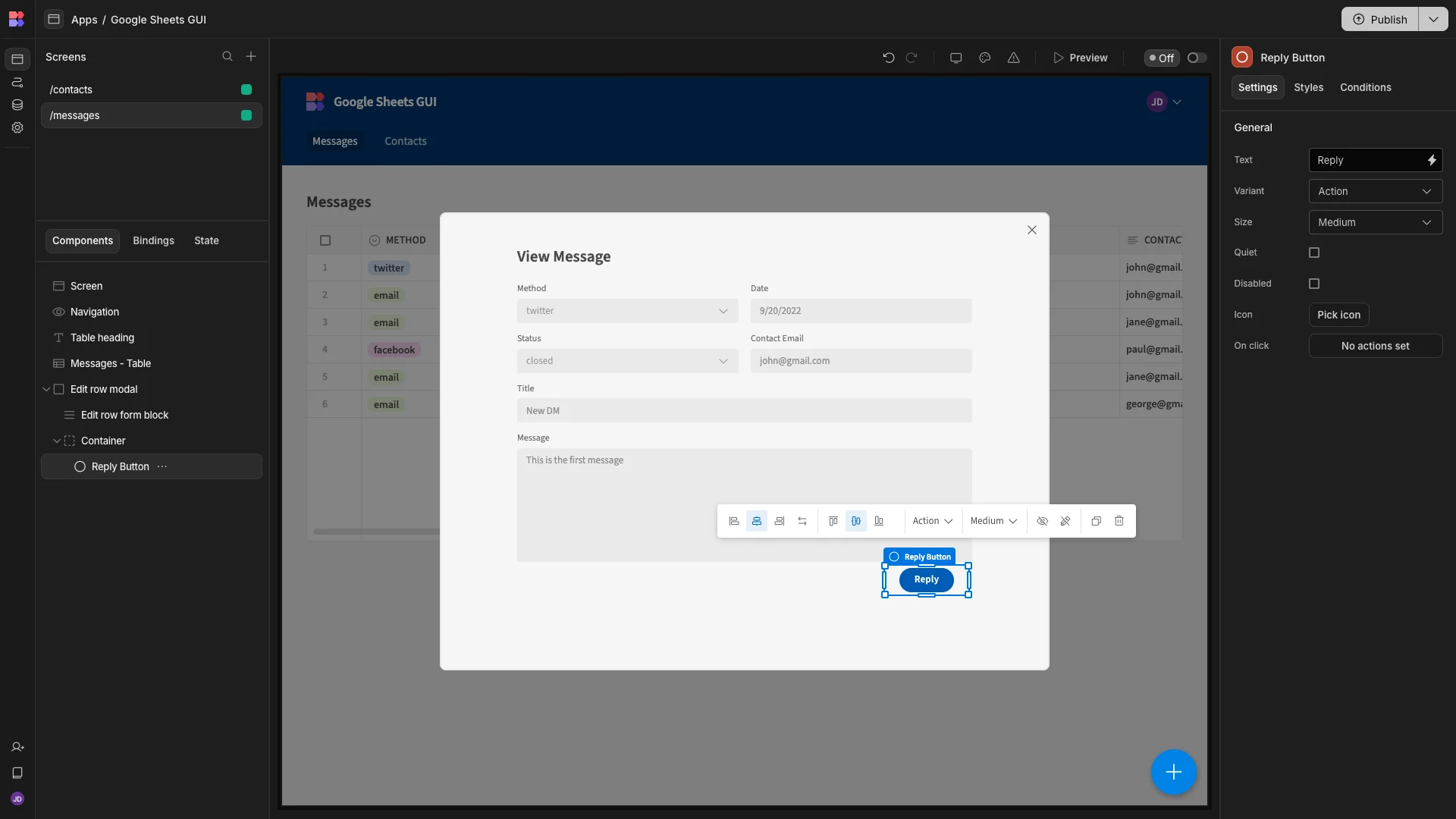This screenshot has width=1456, height=819.
Task: Close the View Message modal
Action: (x=1031, y=230)
